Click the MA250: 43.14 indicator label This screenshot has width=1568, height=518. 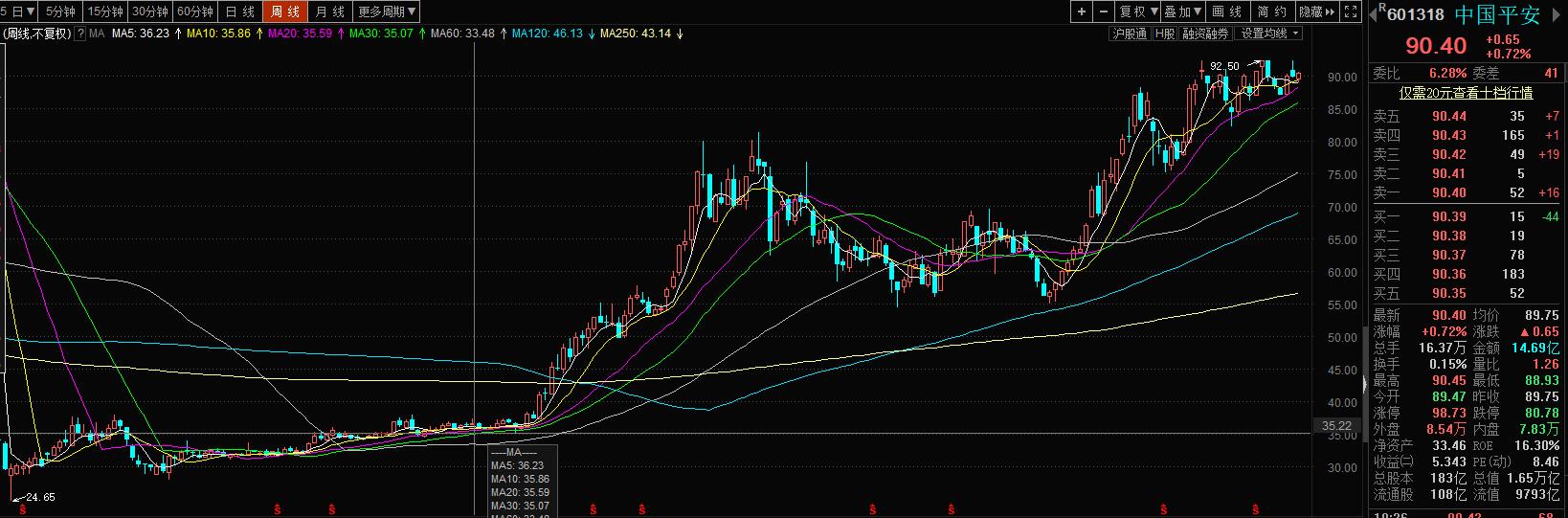click(x=635, y=34)
